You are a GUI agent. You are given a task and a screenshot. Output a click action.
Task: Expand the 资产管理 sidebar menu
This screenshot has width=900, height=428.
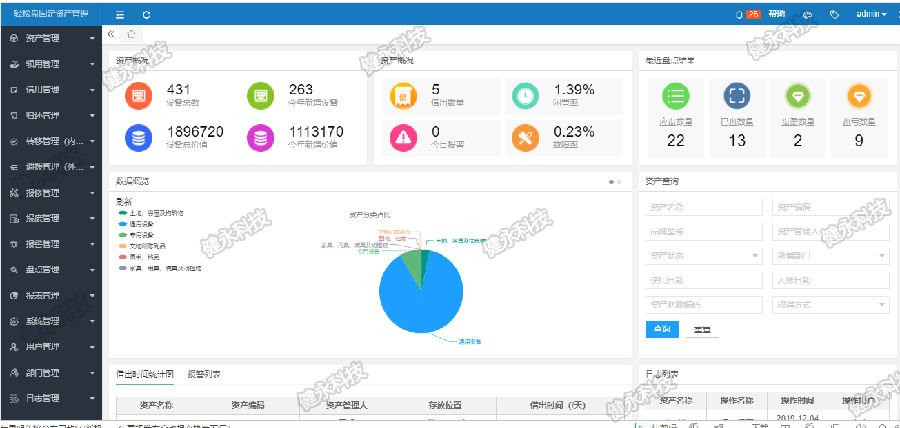pos(50,38)
